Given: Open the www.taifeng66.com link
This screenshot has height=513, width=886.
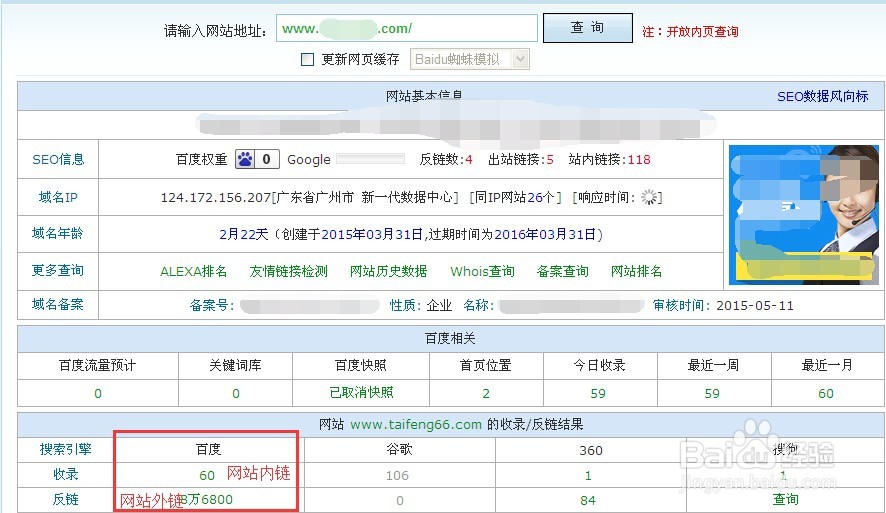Looking at the screenshot, I should [416, 424].
